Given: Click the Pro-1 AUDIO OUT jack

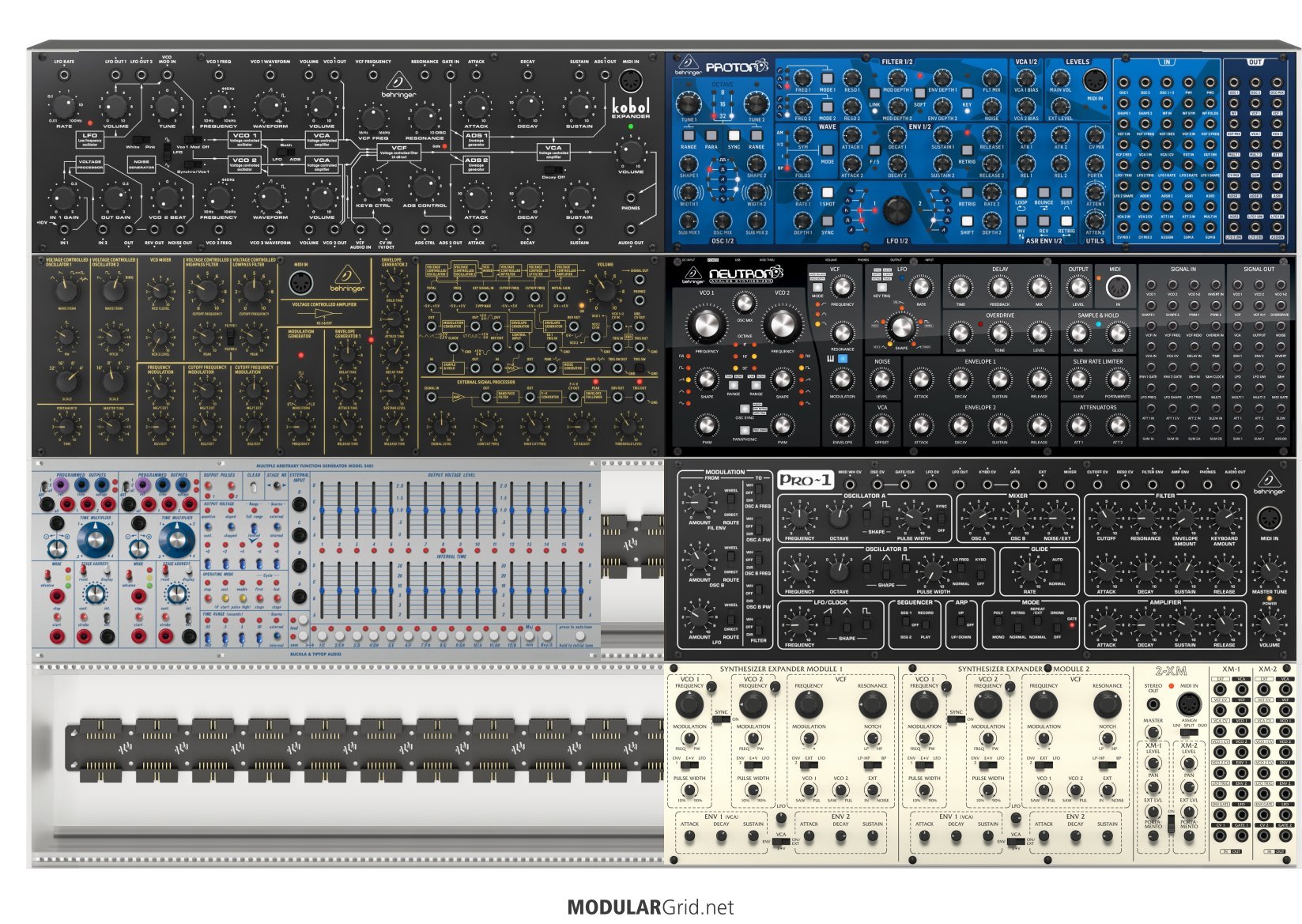Looking at the screenshot, I should 1235,484.
